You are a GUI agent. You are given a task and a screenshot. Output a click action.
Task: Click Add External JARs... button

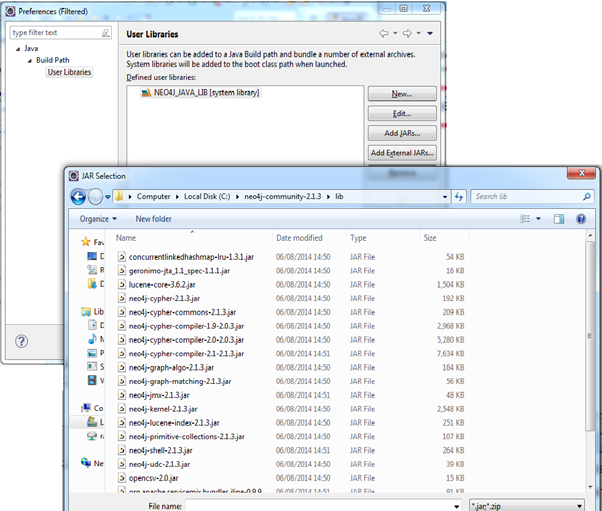pyautogui.click(x=402, y=153)
